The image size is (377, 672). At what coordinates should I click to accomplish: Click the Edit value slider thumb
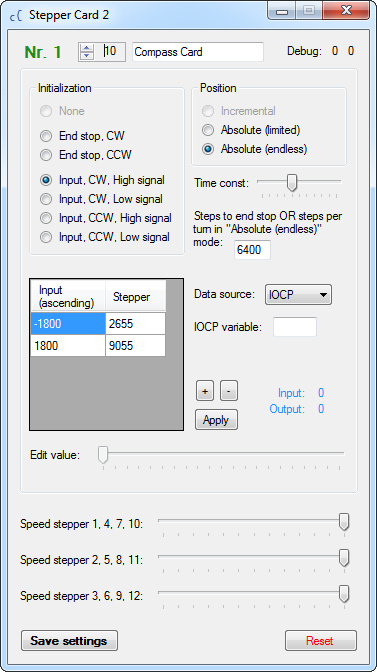103,454
